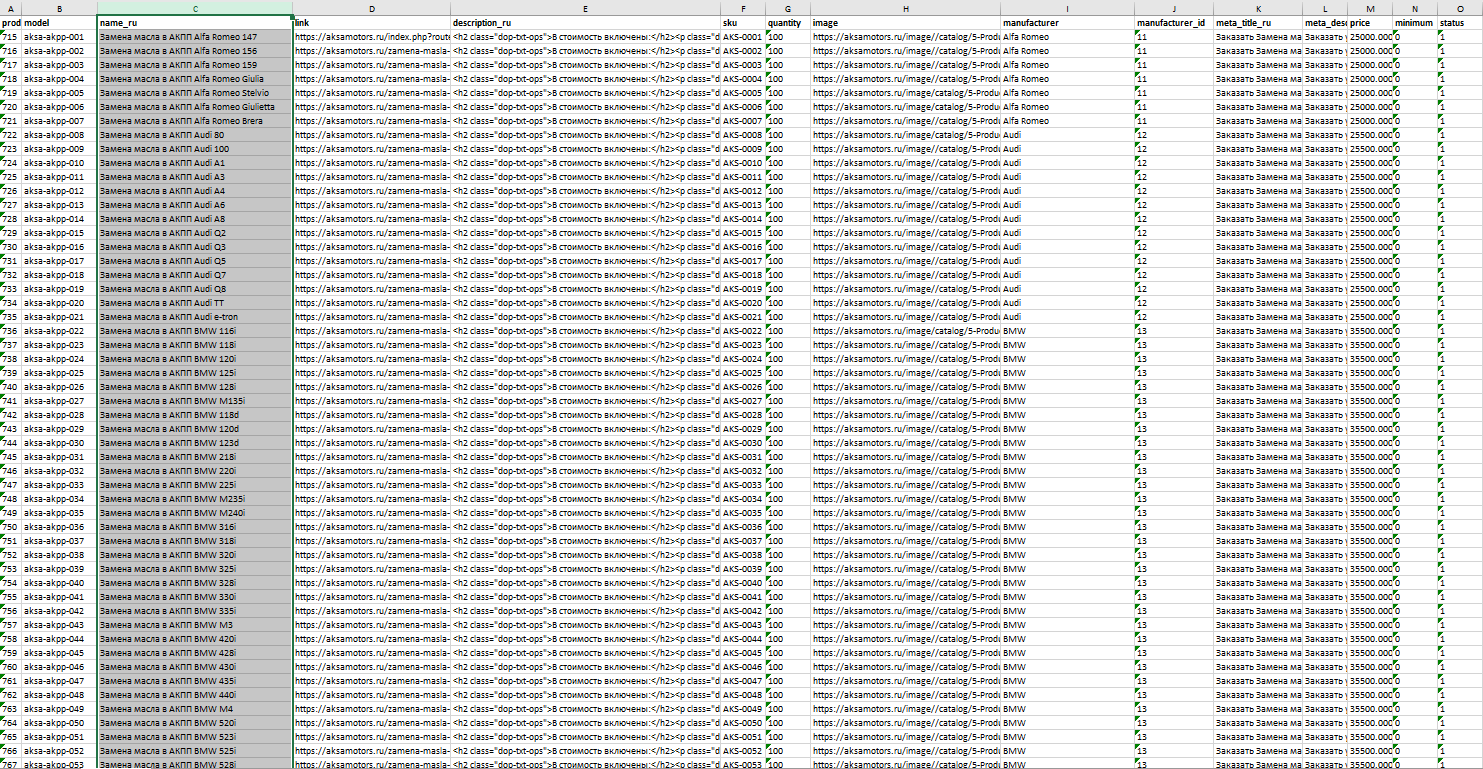Viewport: 1483px width, 769px height.
Task: Click the 'minimum' header cell
Action: coord(1415,22)
